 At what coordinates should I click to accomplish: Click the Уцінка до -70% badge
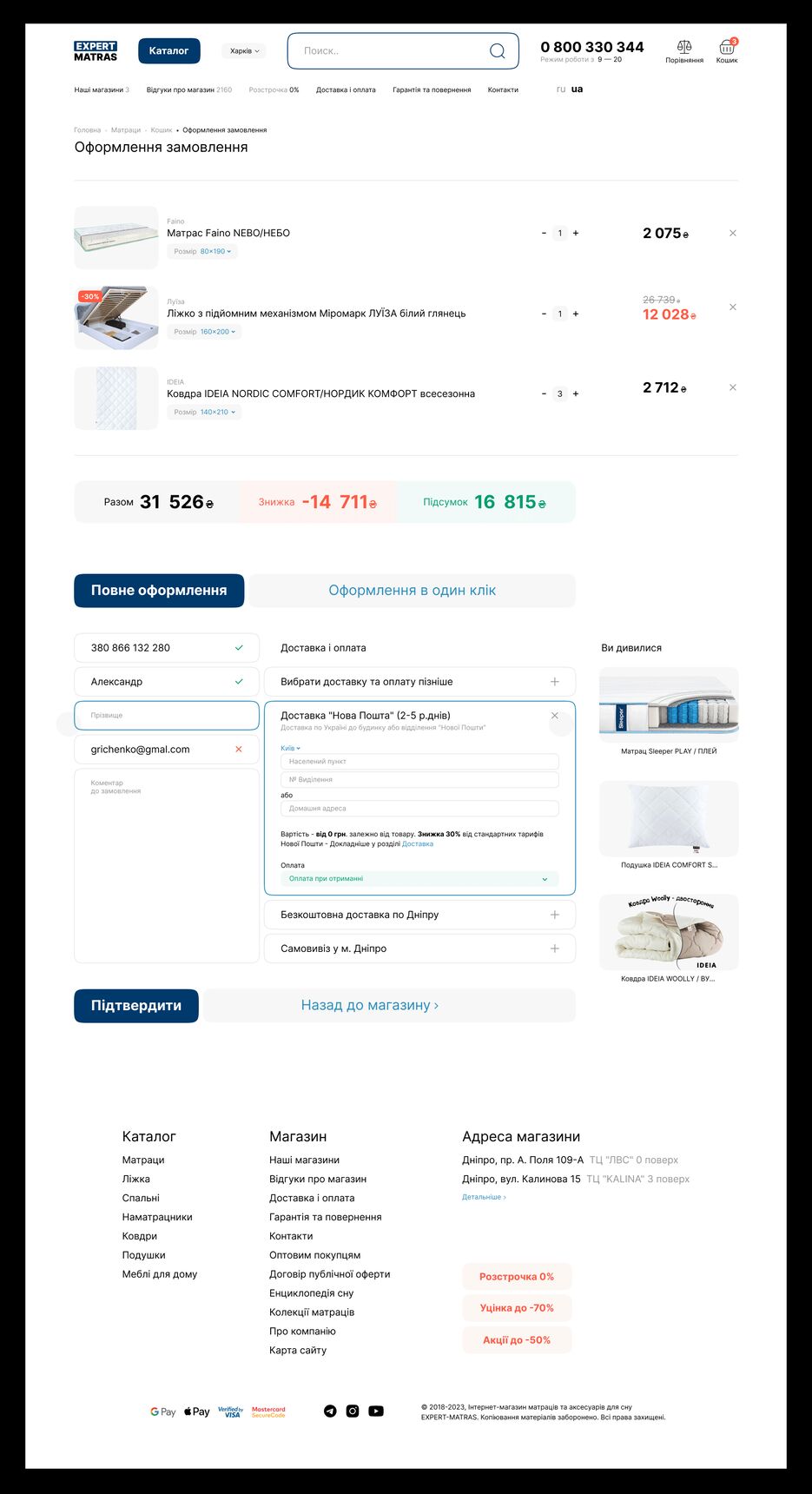[x=517, y=1308]
